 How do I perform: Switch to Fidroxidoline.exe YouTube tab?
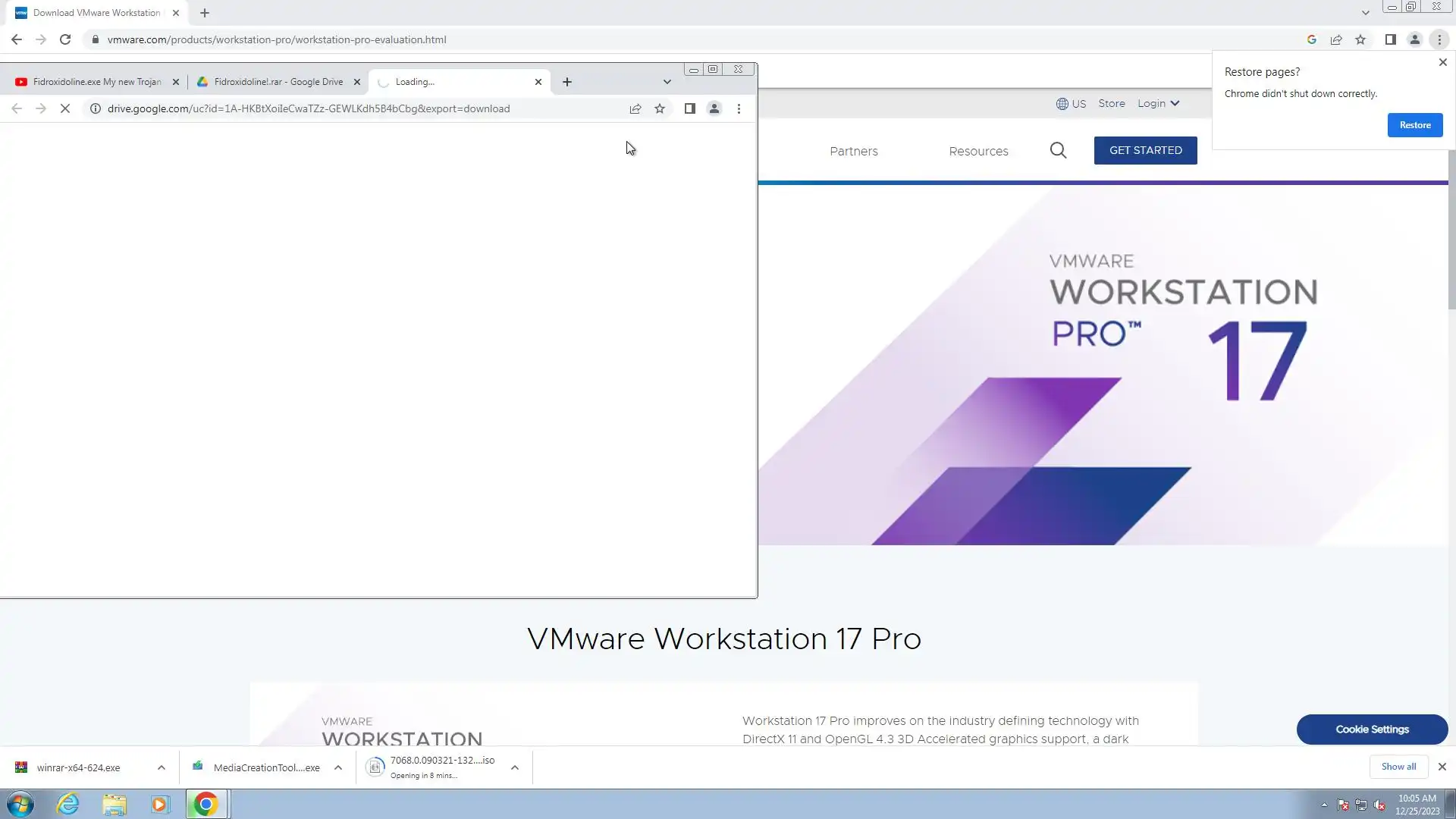tap(97, 82)
